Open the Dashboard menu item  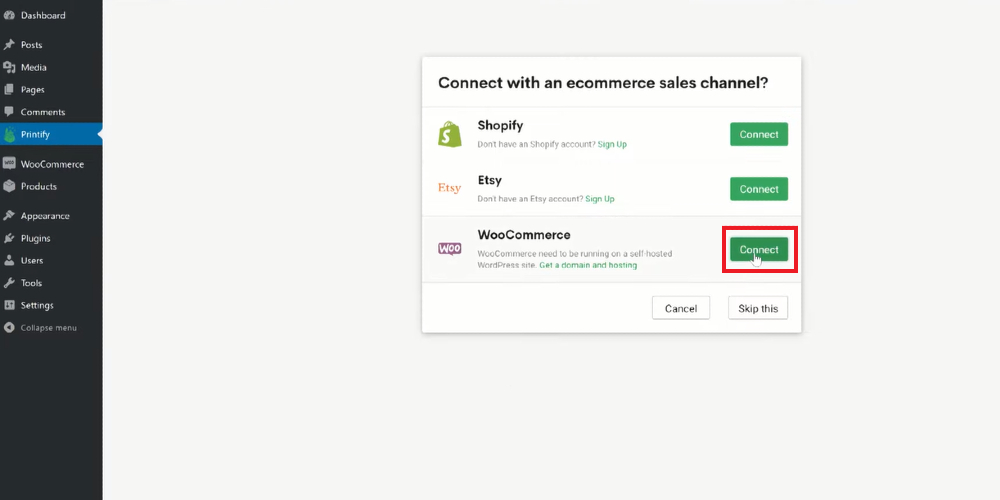point(51,15)
